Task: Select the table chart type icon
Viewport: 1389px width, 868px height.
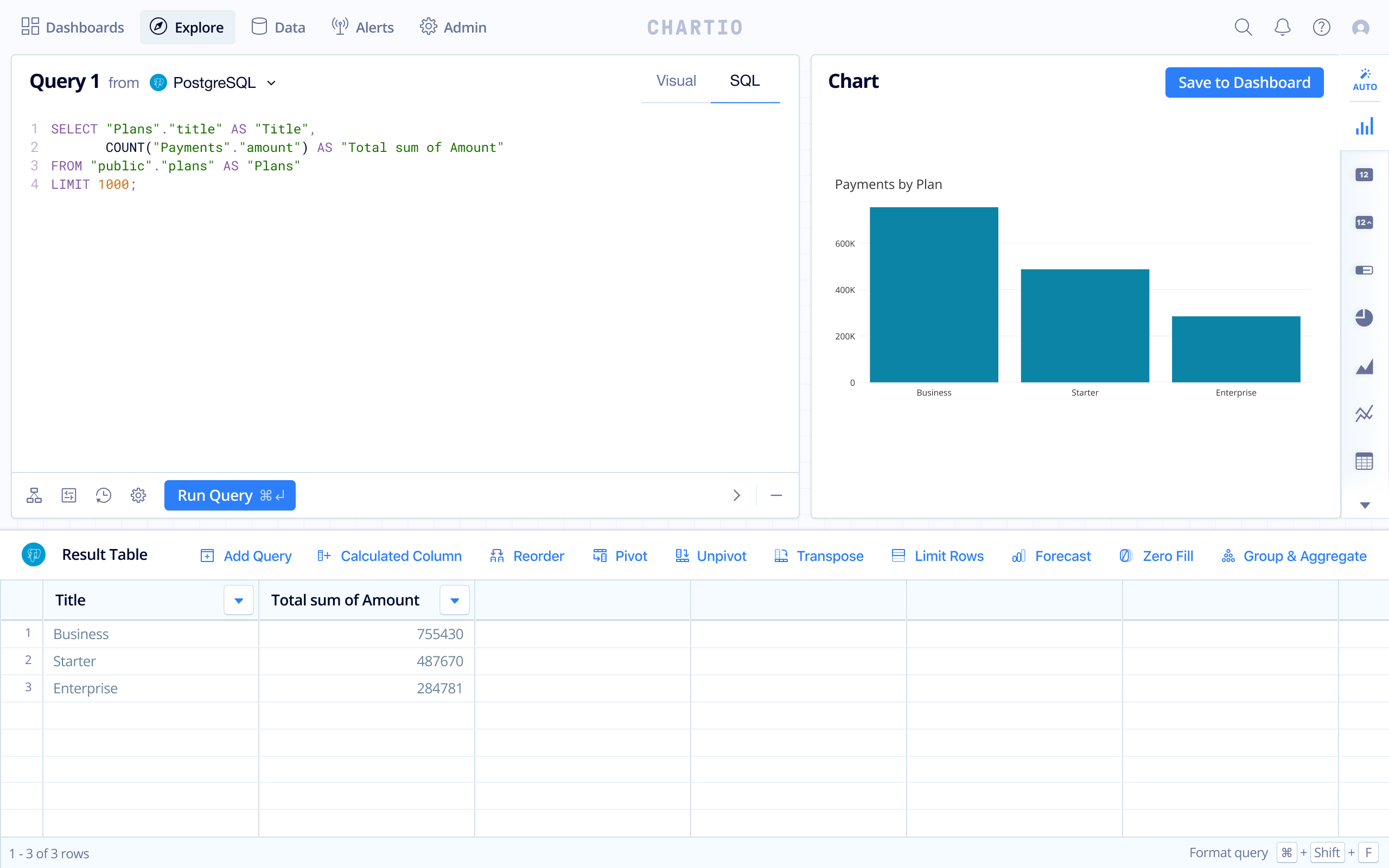Action: click(x=1363, y=461)
